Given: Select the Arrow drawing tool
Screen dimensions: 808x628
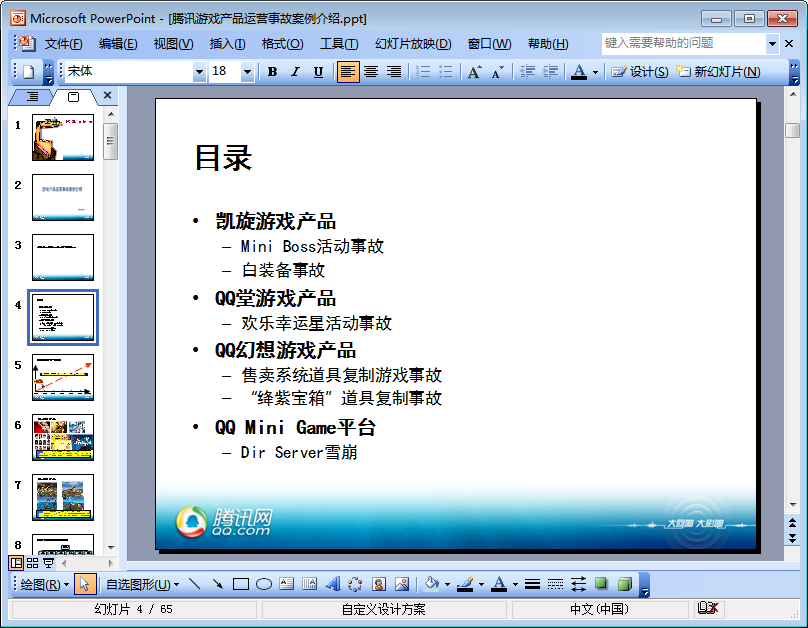Looking at the screenshot, I should (217, 584).
